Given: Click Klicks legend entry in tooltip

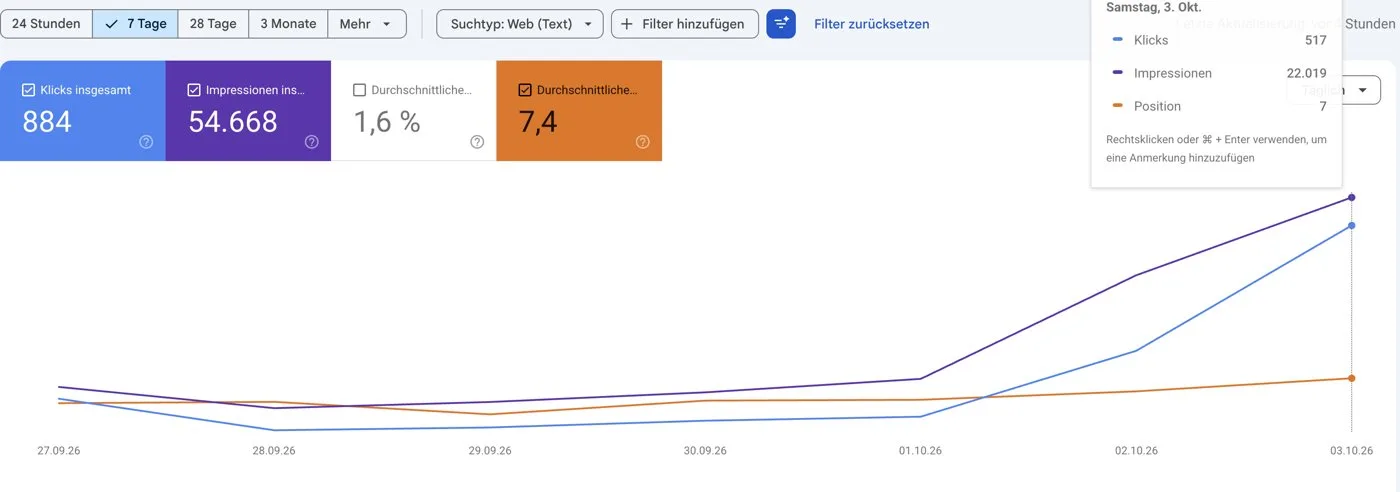Looking at the screenshot, I should click(x=1151, y=40).
